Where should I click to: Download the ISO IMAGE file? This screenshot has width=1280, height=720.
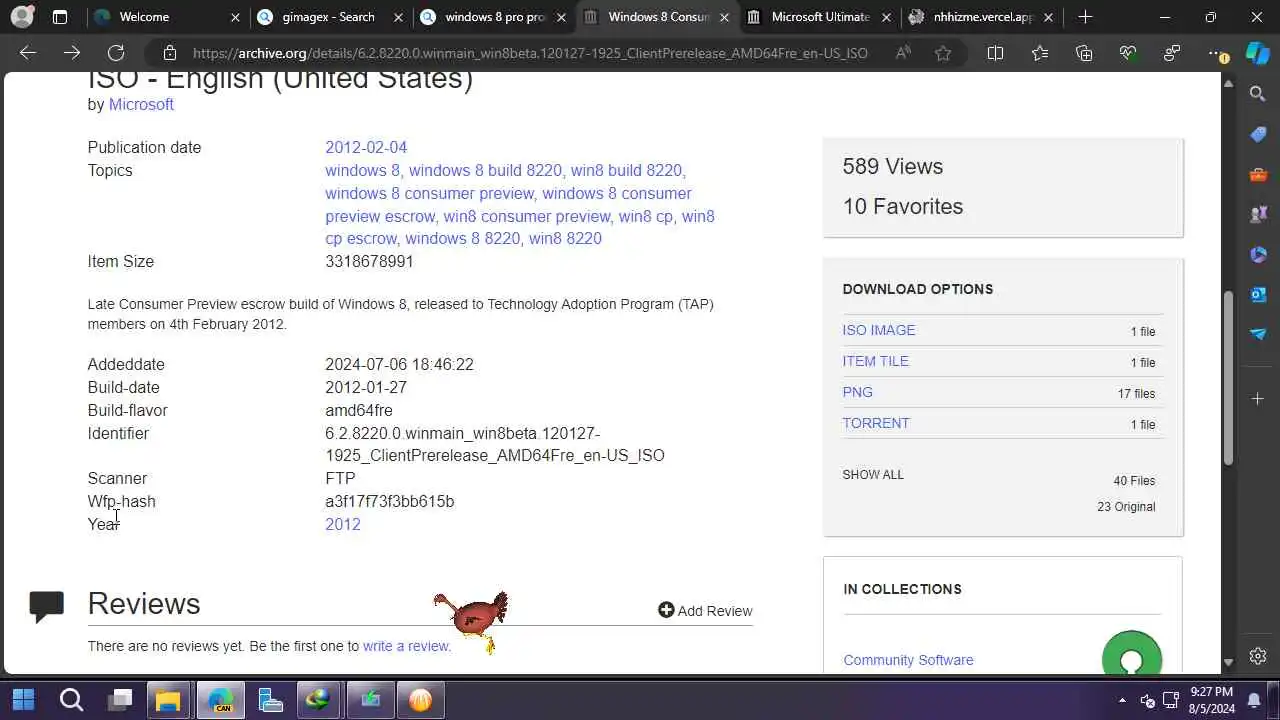pyautogui.click(x=879, y=330)
